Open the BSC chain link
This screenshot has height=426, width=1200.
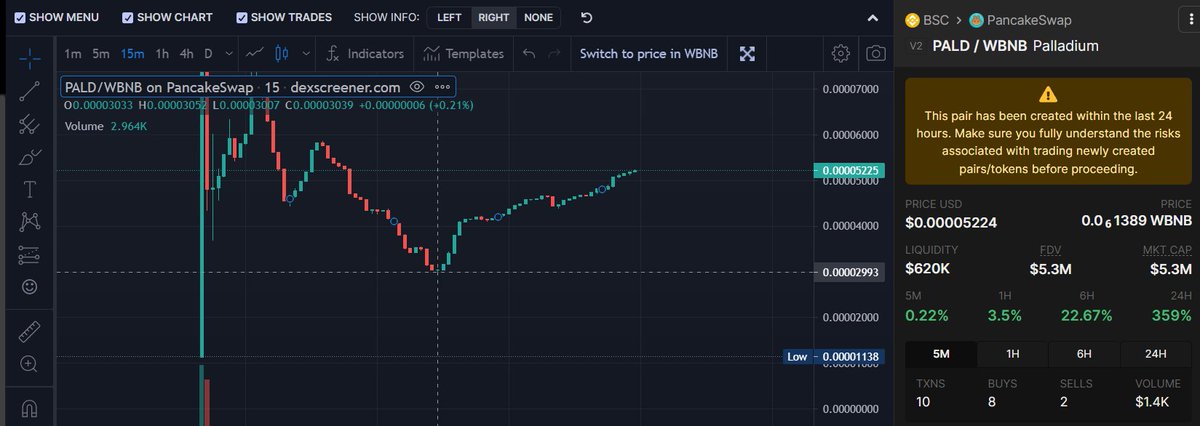coord(936,19)
